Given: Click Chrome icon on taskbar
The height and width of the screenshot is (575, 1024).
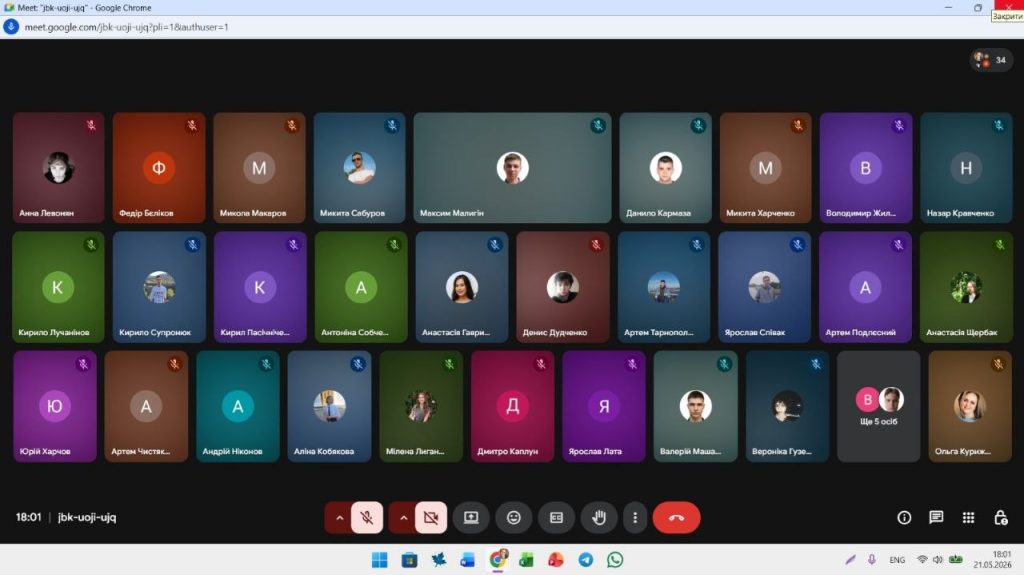Looking at the screenshot, I should 498,560.
